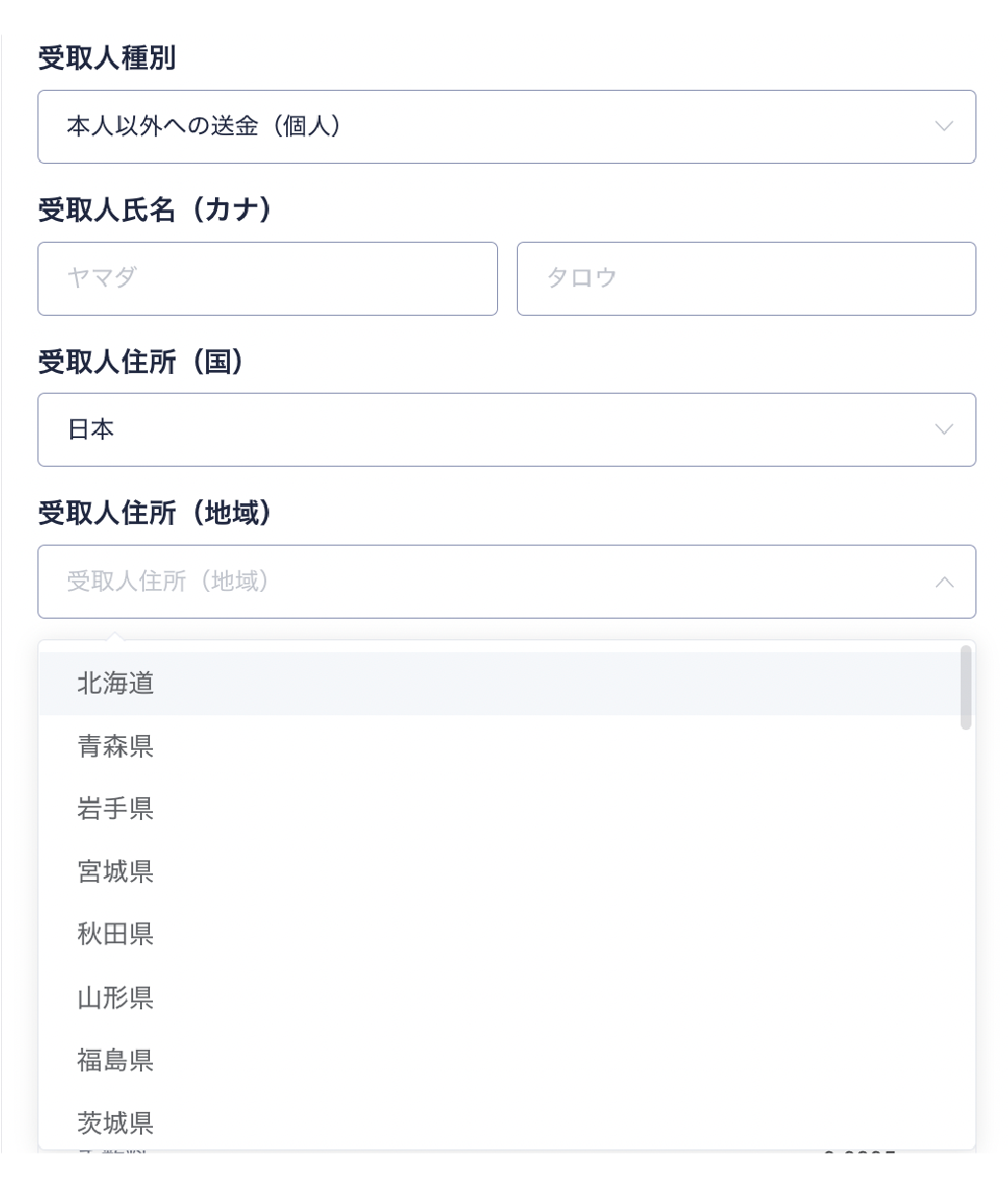Image resolution: width=1008 pixels, height=1182 pixels.
Task: Select 北海道 from the region list
Action: coord(116,684)
